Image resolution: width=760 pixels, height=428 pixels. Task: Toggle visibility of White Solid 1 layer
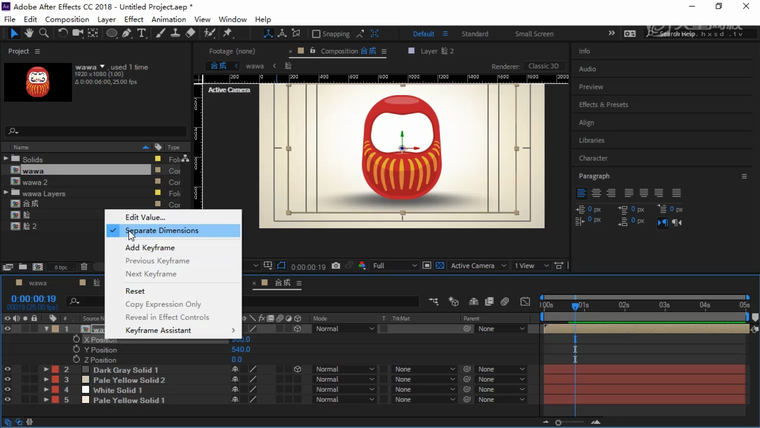click(7, 390)
